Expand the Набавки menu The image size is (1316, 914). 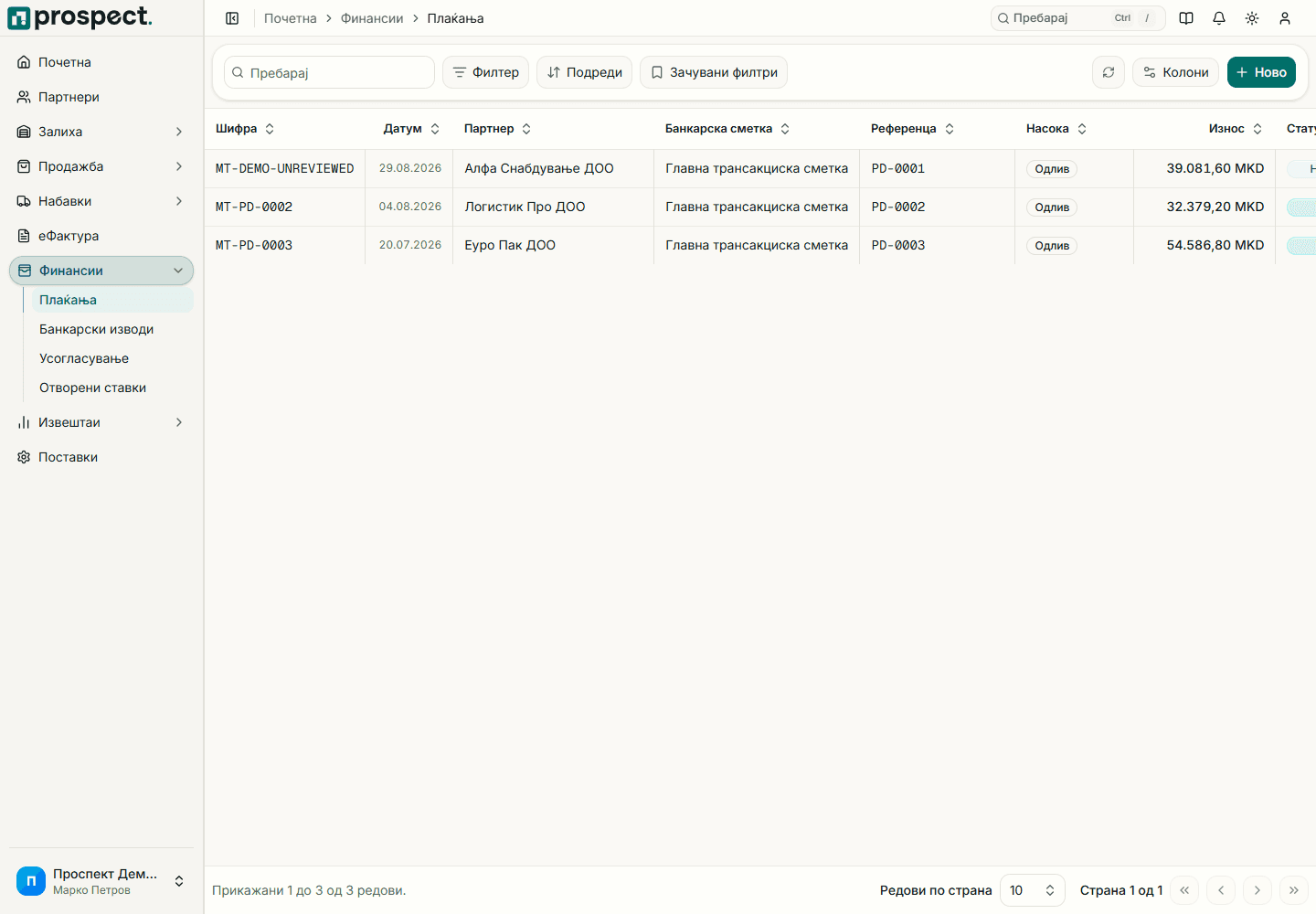coord(101,201)
